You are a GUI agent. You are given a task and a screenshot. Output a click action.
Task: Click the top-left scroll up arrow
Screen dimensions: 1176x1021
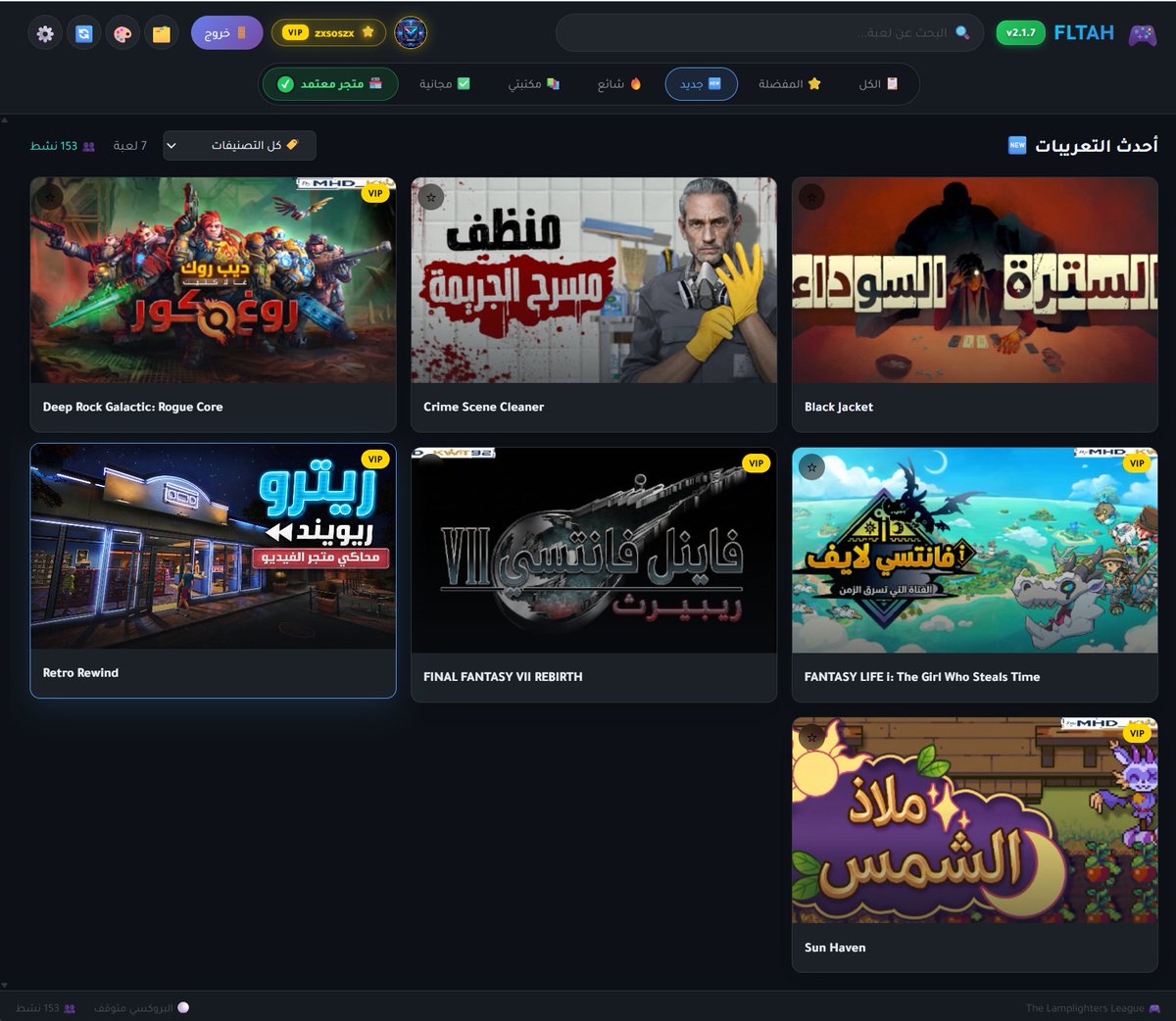click(x=4, y=121)
